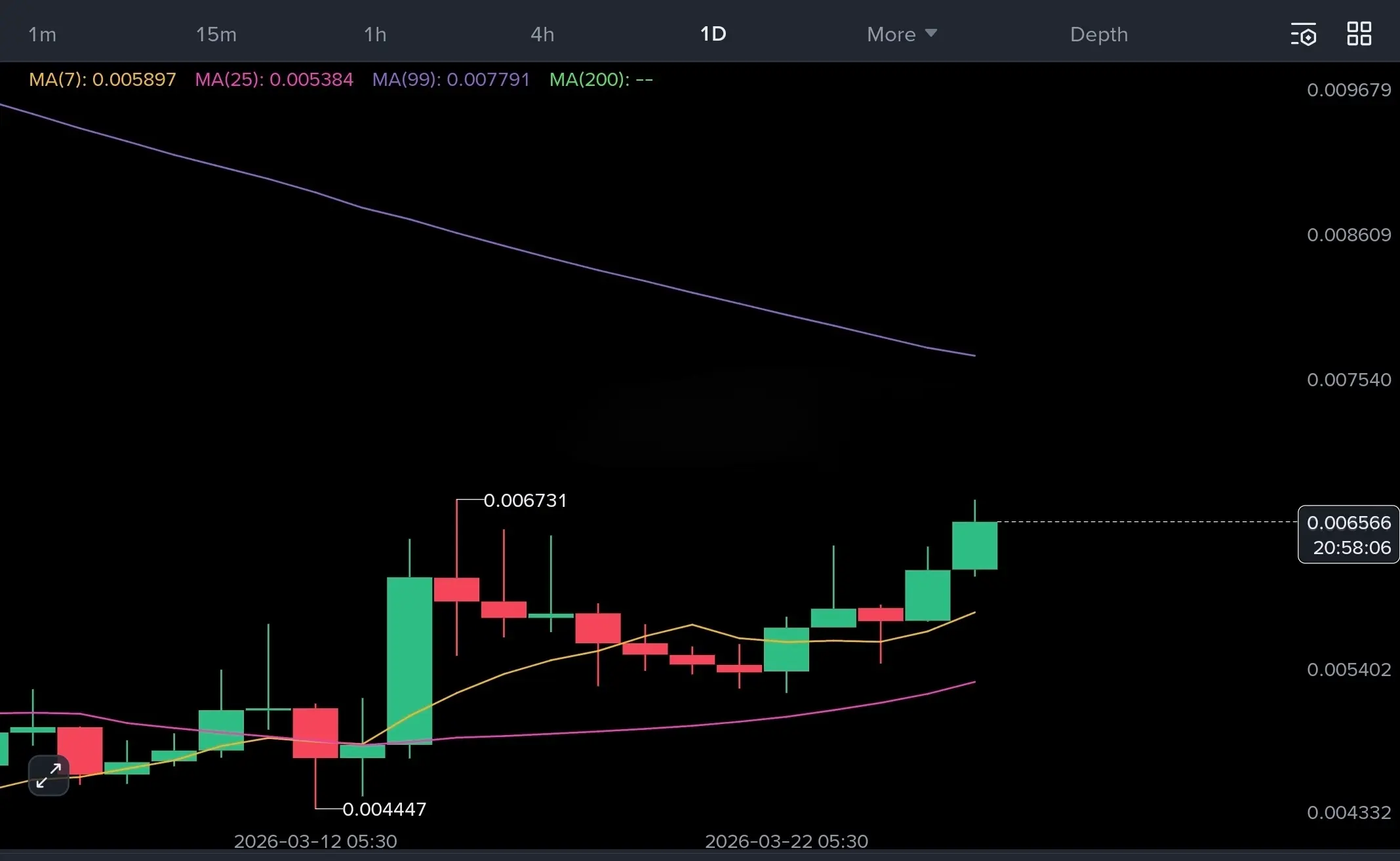Expand the More timeframes dropdown
The height and width of the screenshot is (861, 1400).
click(x=901, y=34)
